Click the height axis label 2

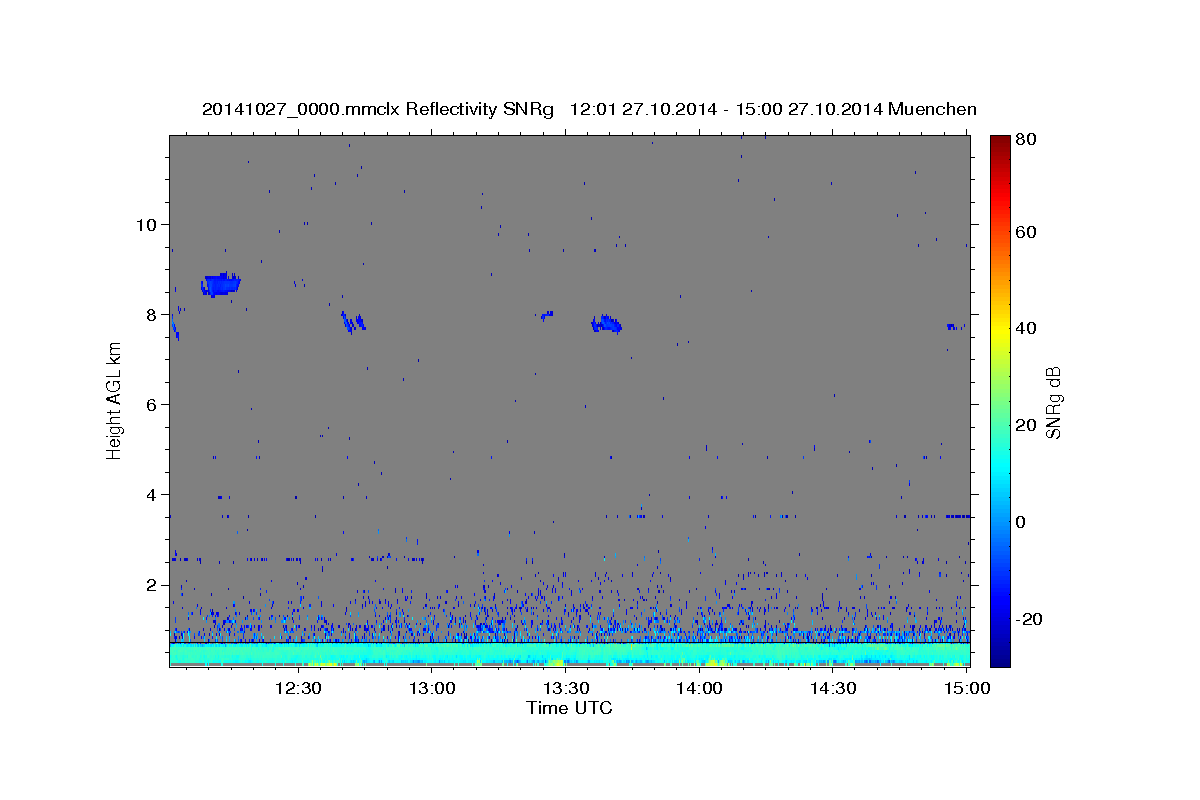(152, 585)
